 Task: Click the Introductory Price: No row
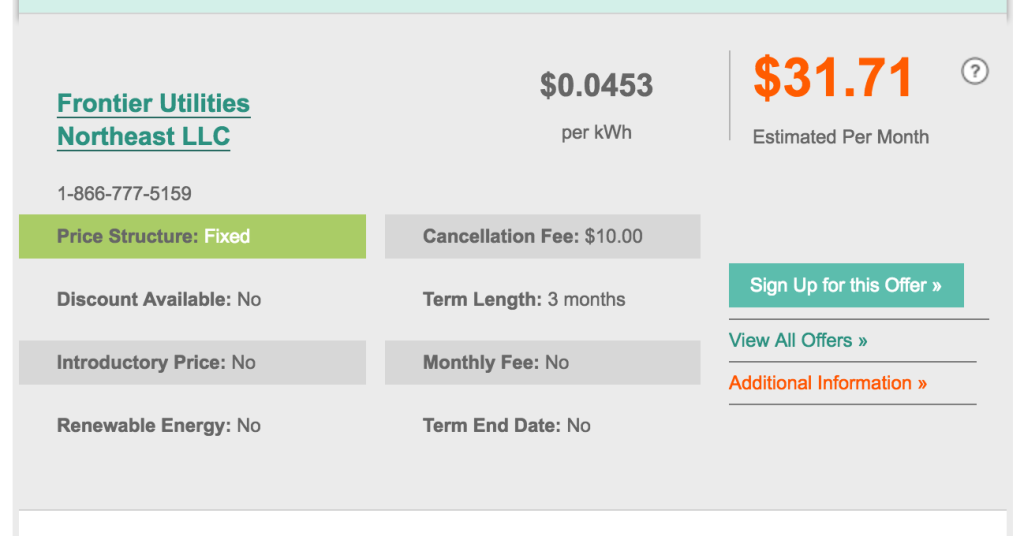click(x=192, y=362)
